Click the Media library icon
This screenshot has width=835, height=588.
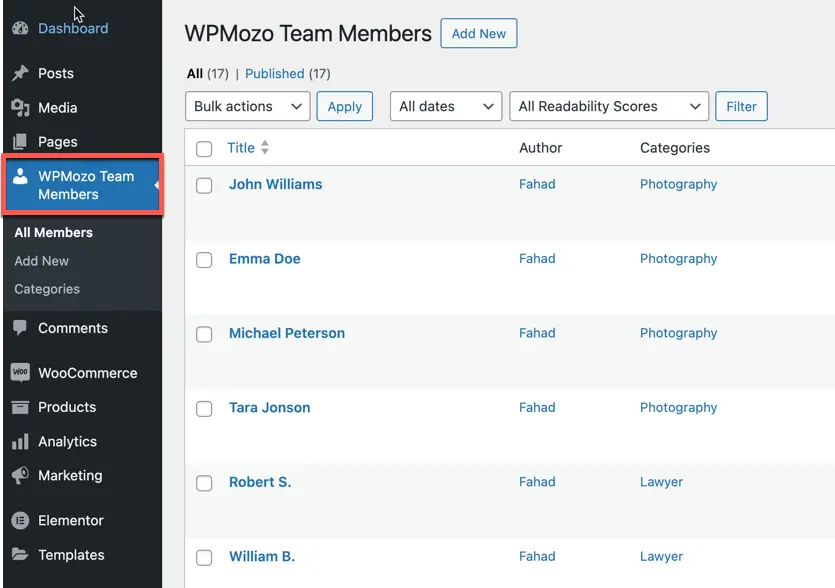click(20, 108)
